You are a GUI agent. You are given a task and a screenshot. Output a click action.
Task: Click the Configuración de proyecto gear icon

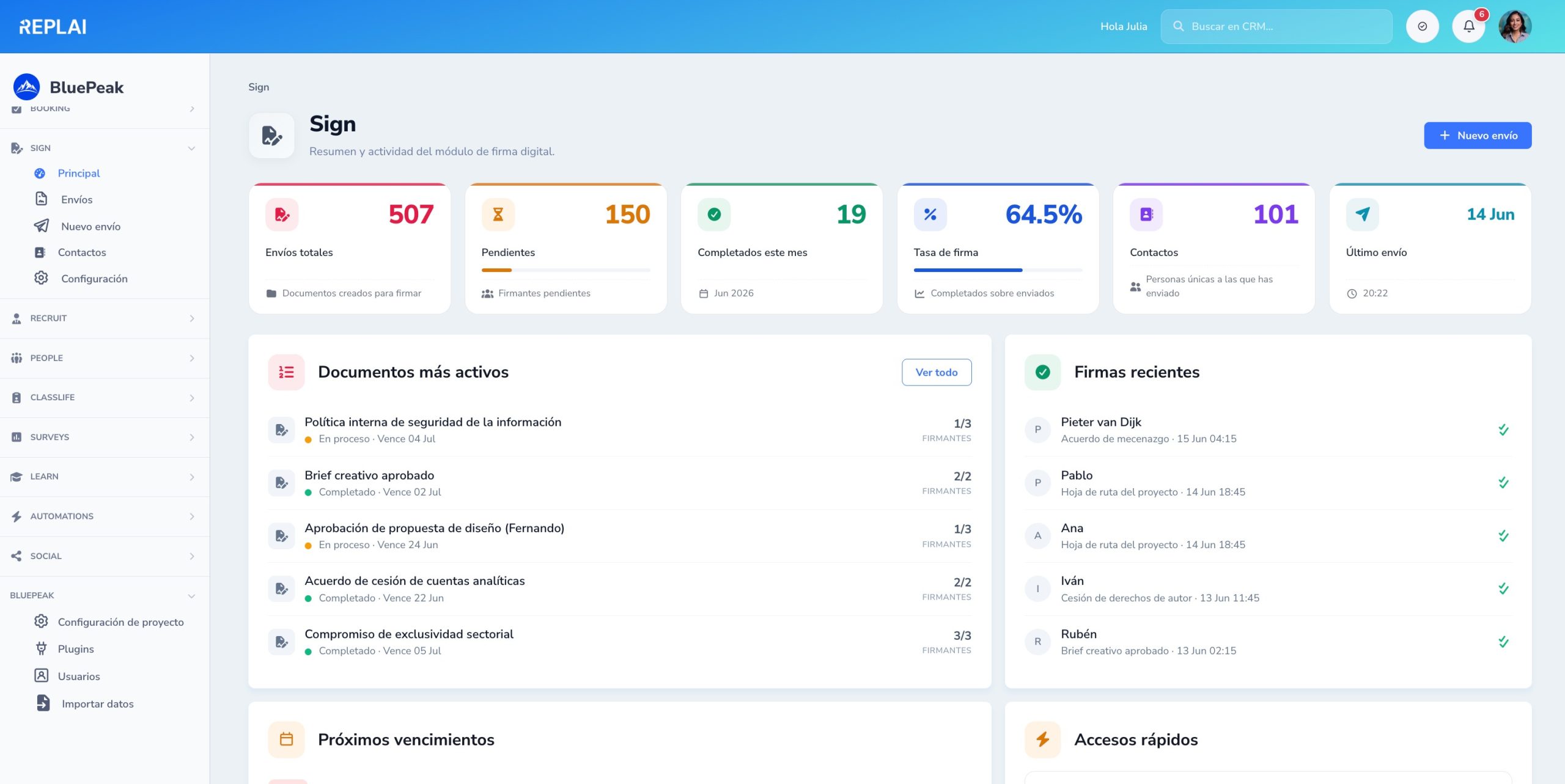[x=41, y=621]
